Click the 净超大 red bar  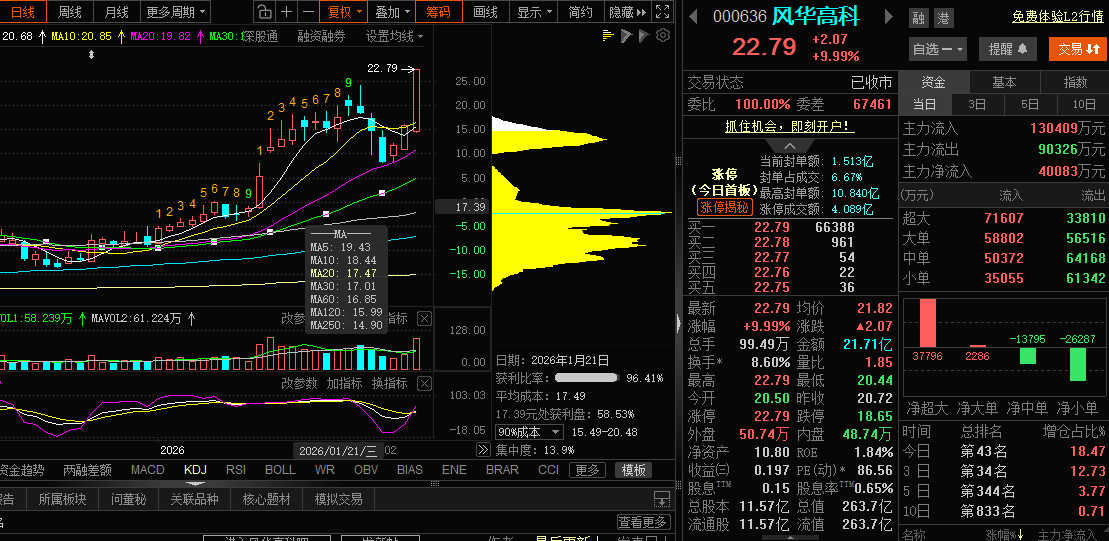point(927,324)
